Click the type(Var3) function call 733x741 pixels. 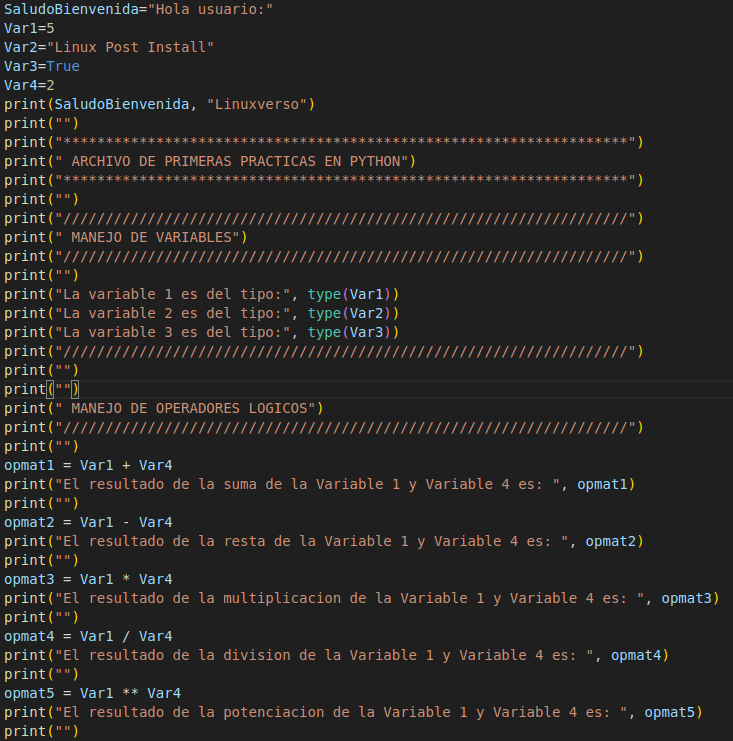tap(352, 332)
